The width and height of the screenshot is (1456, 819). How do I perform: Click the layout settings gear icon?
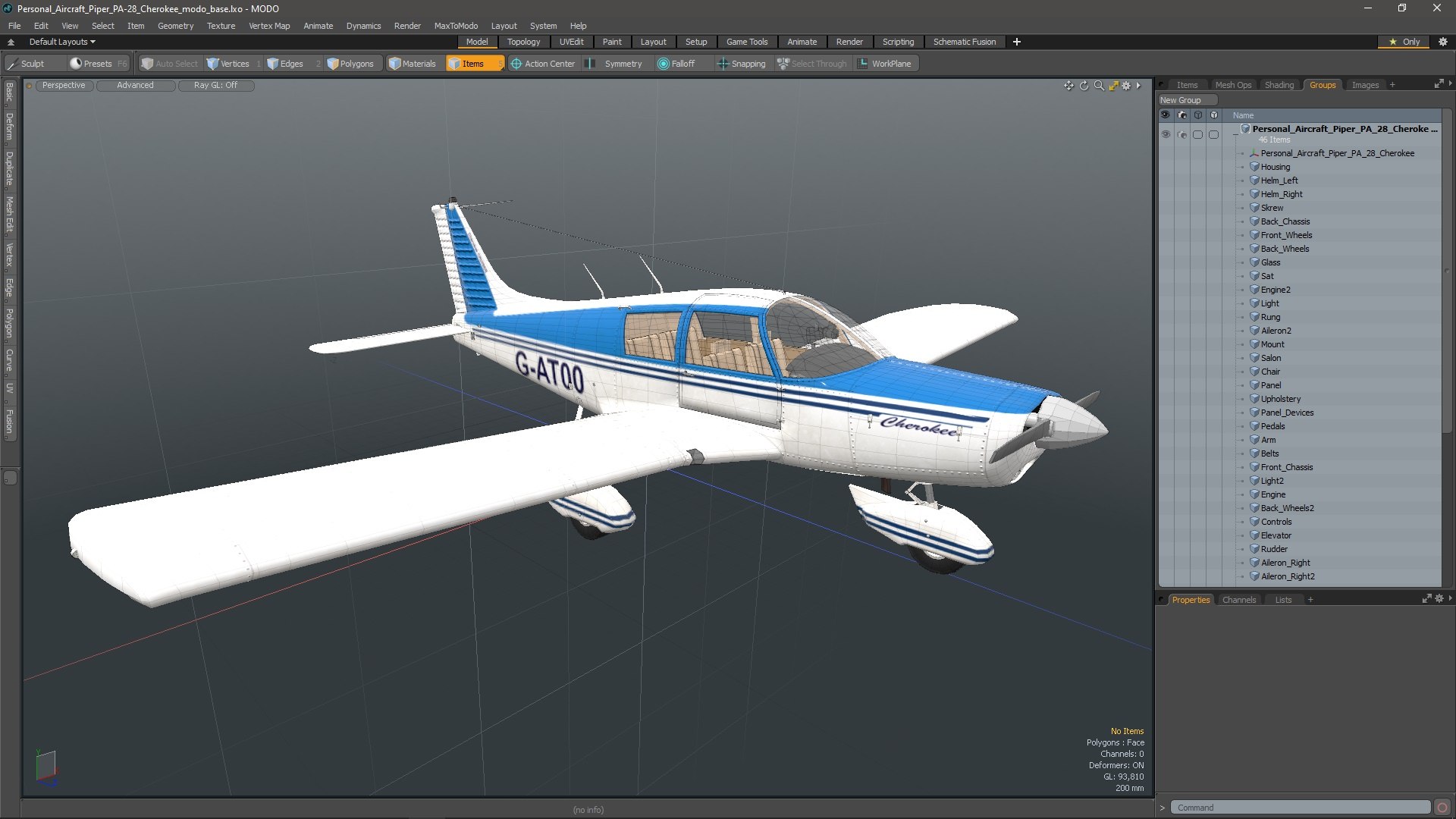click(x=1442, y=42)
